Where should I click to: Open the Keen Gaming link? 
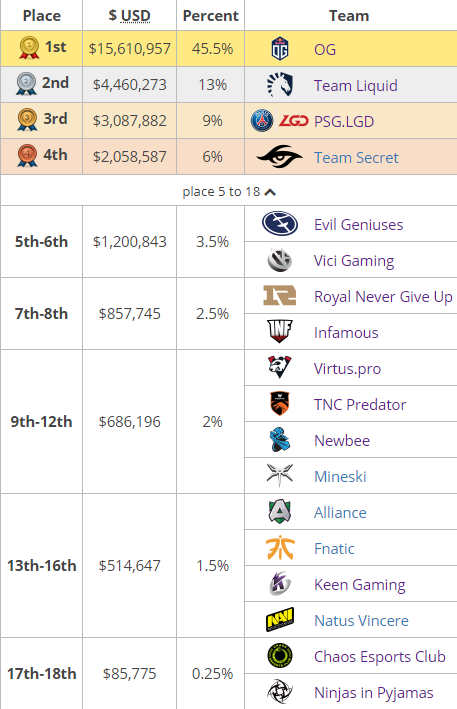click(360, 585)
